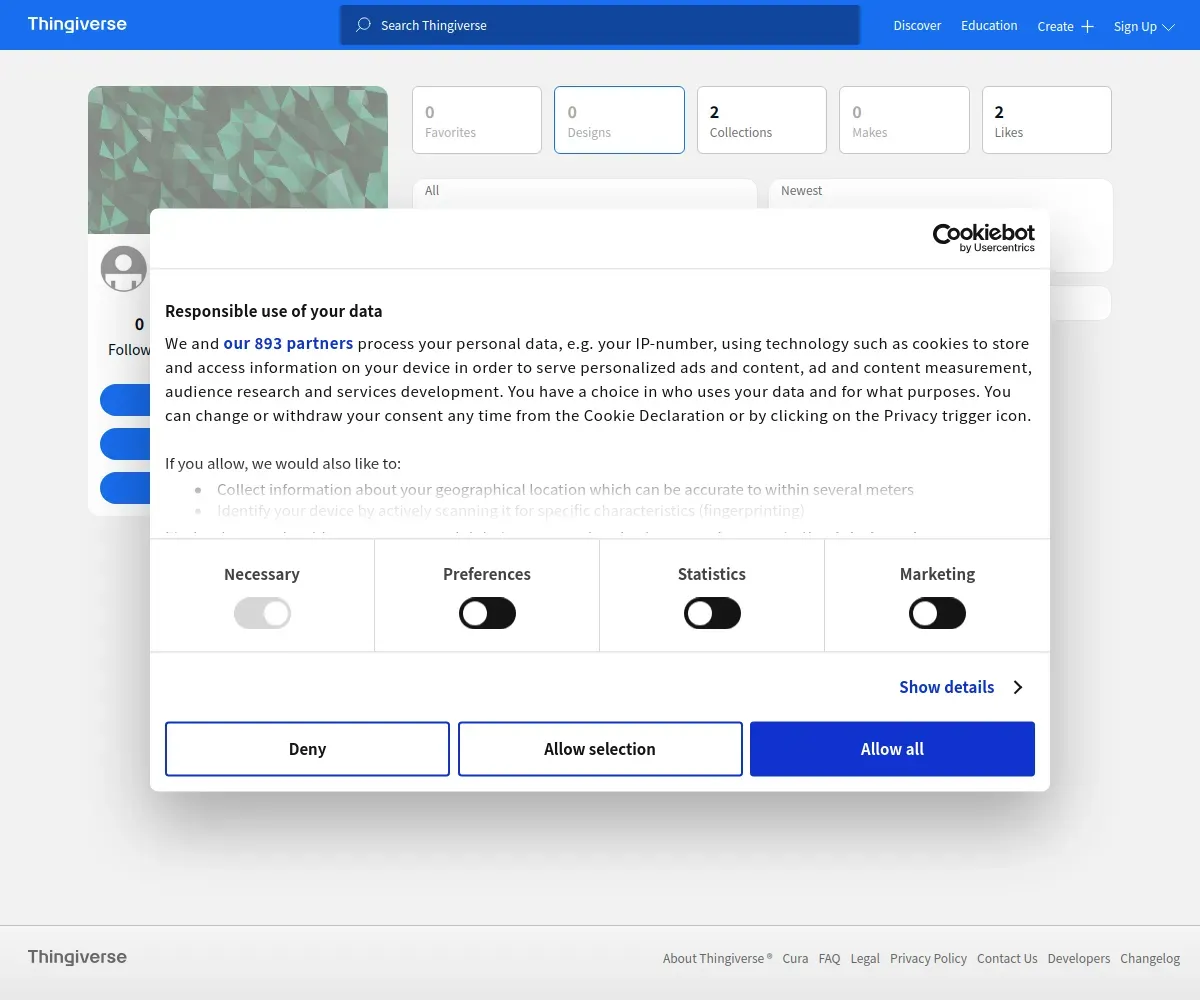Screen dimensions: 1200x1000
Task: Enable the Marketing cookies switch
Action: 937,613
